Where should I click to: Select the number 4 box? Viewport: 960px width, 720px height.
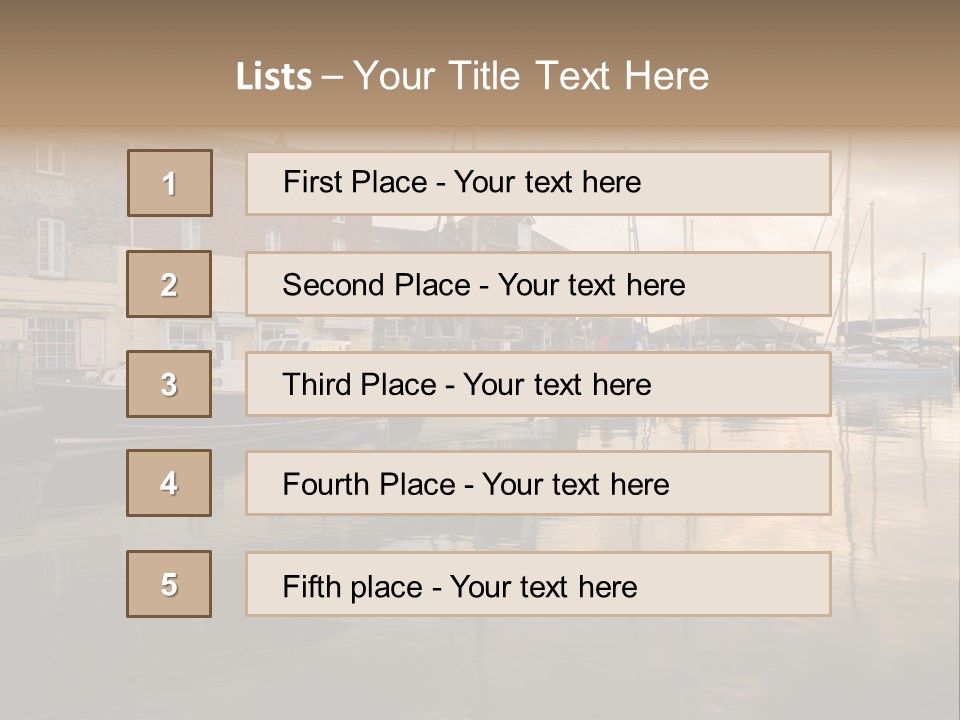[169, 483]
